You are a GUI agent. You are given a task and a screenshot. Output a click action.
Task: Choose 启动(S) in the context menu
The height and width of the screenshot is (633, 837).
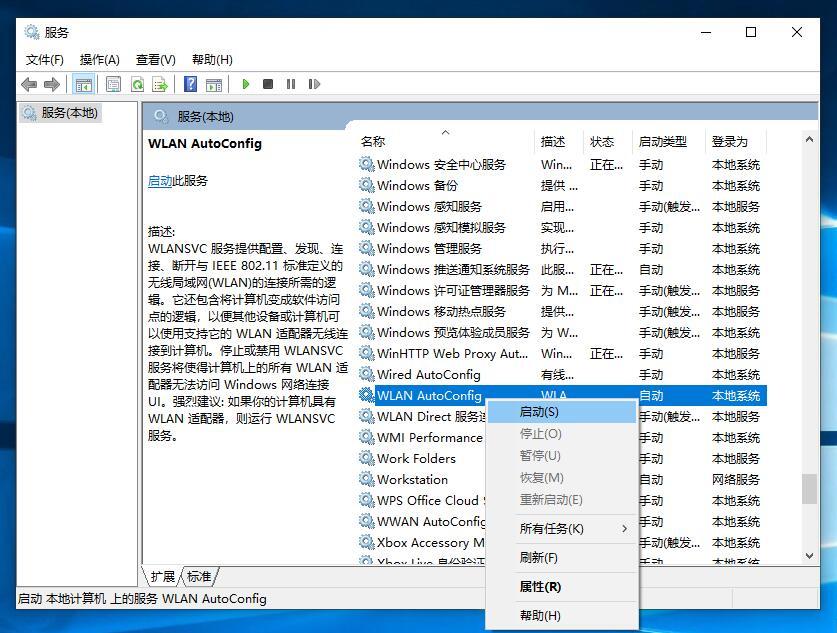click(x=539, y=411)
